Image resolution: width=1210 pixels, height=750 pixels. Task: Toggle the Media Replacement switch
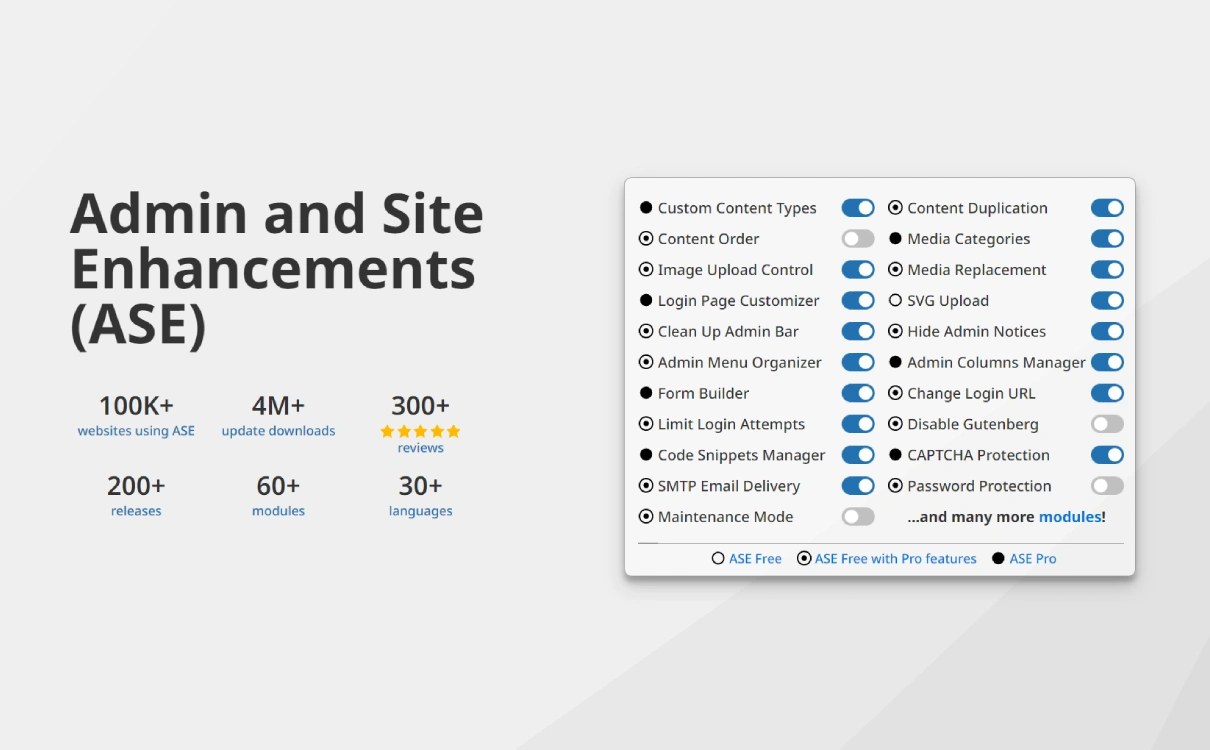click(1107, 270)
